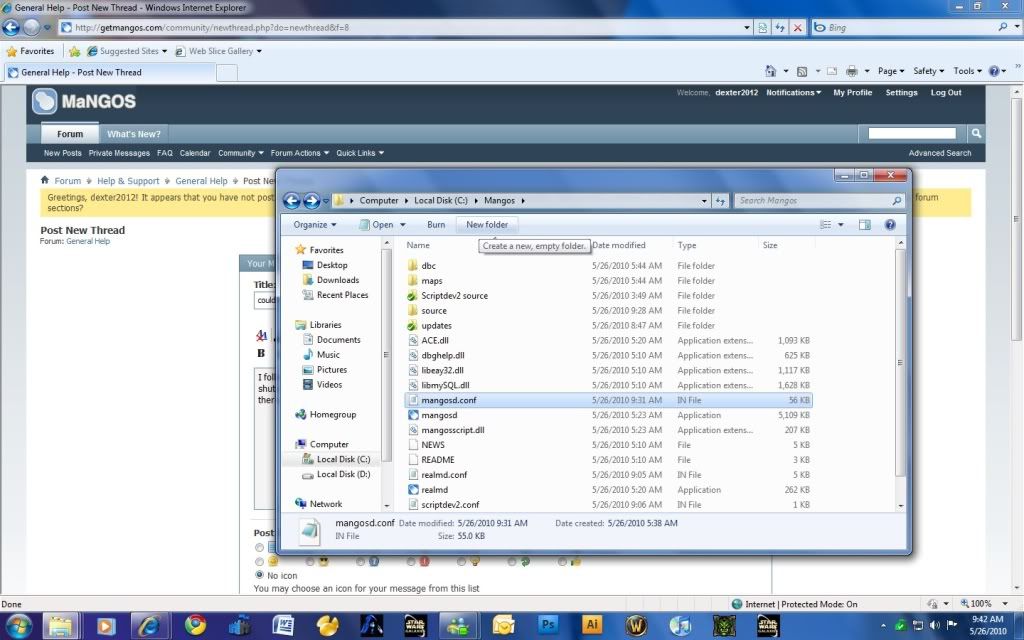This screenshot has width=1024, height=640.
Task: Click the Add to Favorites Bar star icon
Action: tap(74, 51)
